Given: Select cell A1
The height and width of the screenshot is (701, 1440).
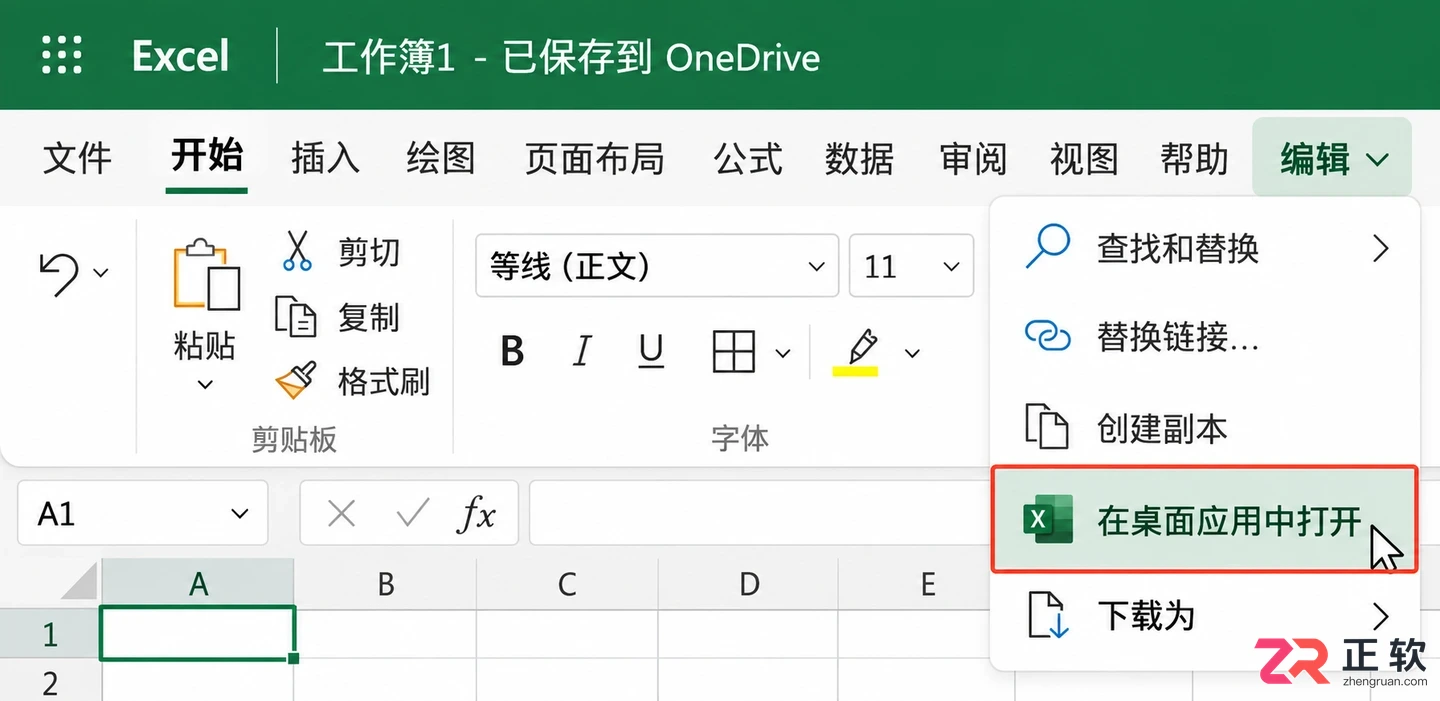Looking at the screenshot, I should (198, 633).
